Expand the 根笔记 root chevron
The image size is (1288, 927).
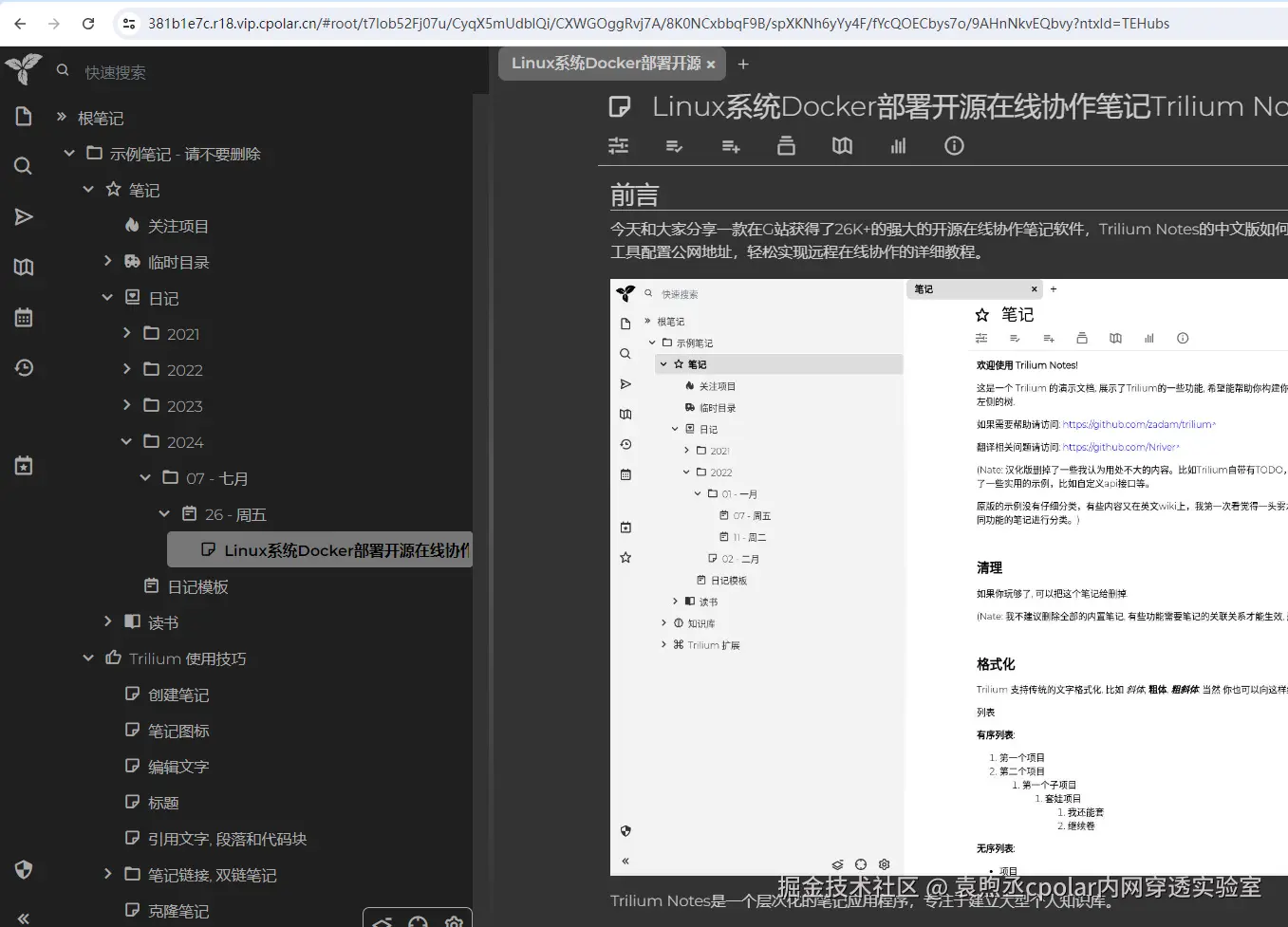coord(62,117)
